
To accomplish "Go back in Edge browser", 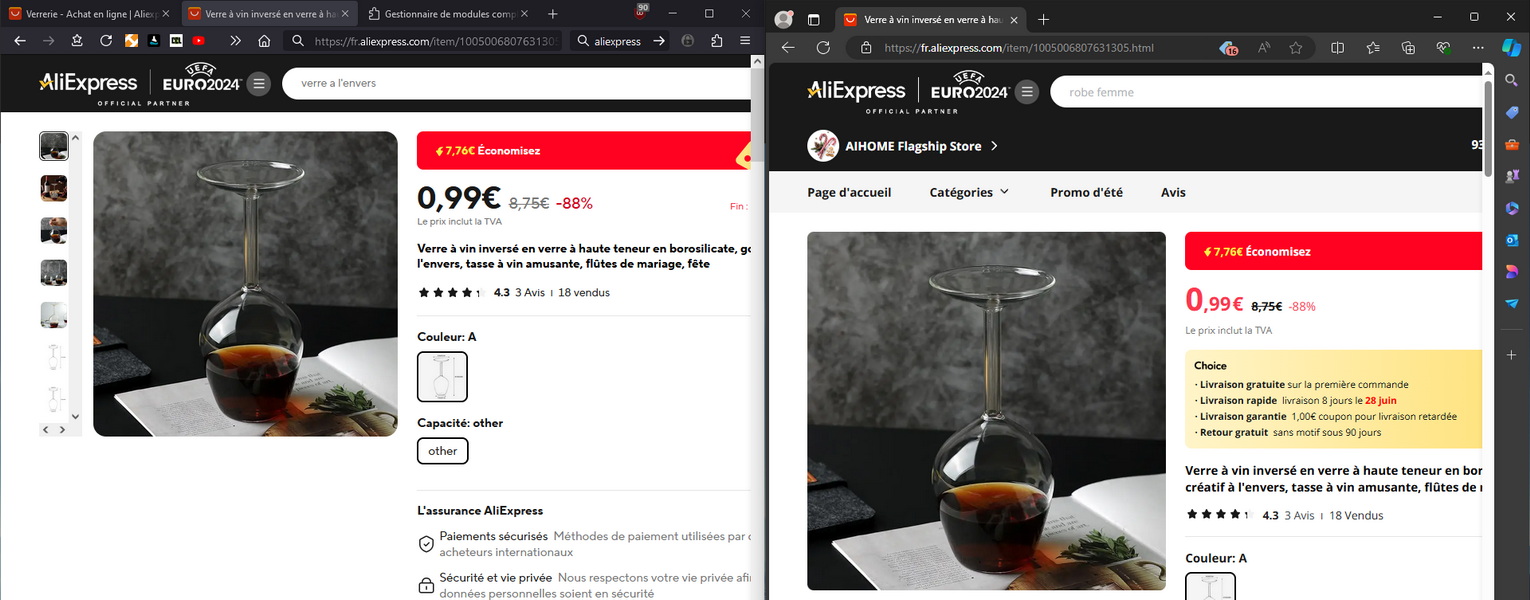I will tap(788, 48).
